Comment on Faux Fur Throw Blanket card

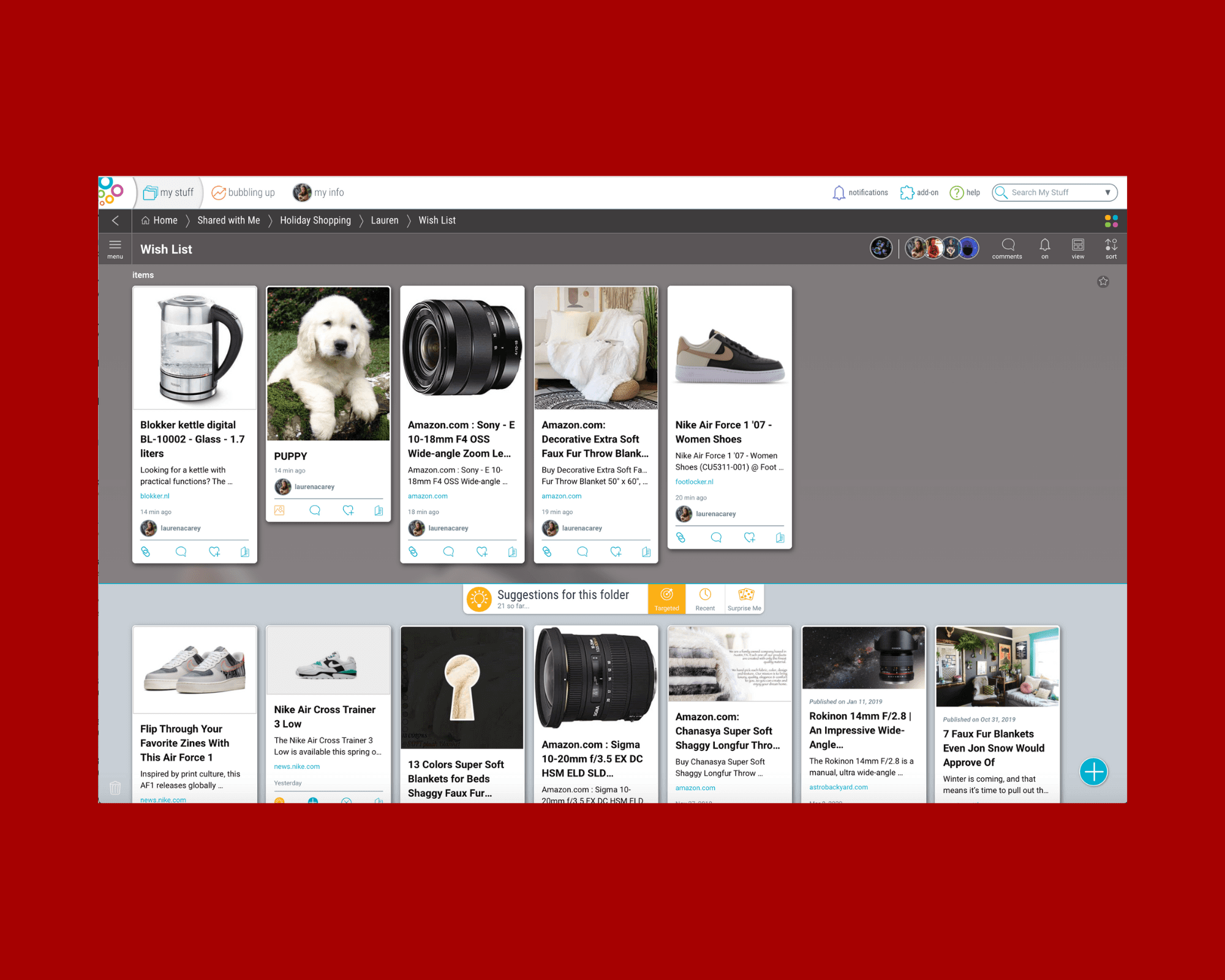582,552
